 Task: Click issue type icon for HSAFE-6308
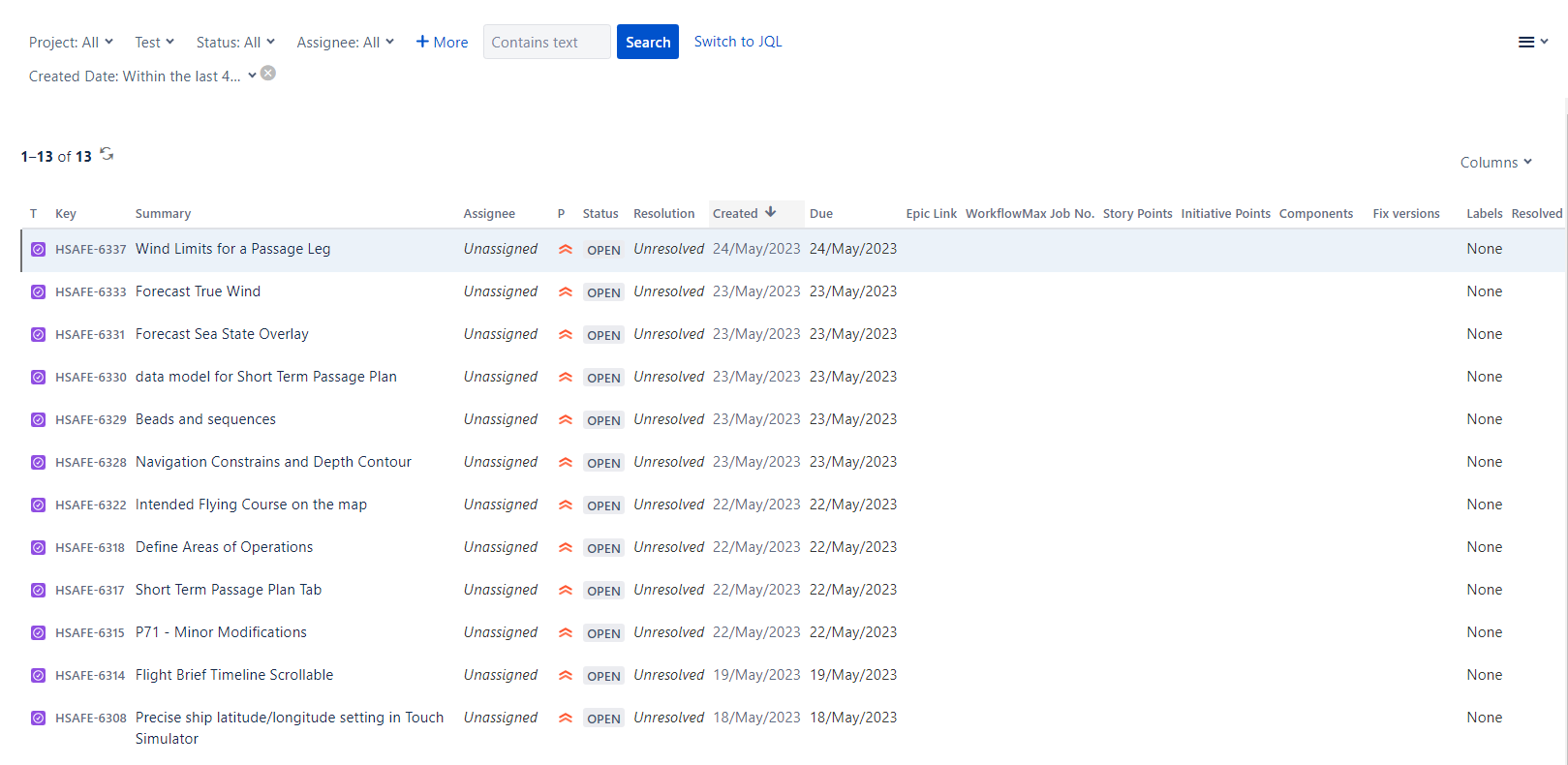(38, 718)
